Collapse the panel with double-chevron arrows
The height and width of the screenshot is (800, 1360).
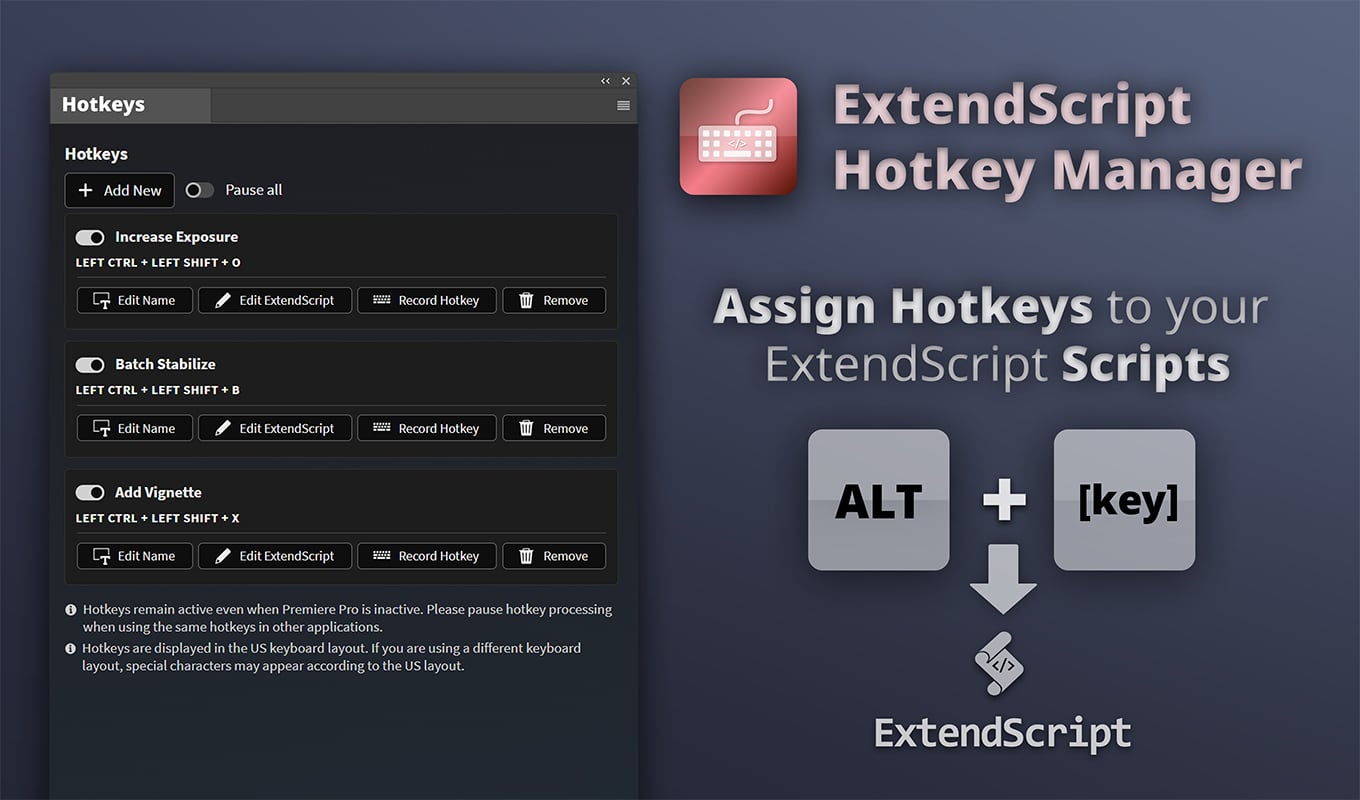(x=605, y=81)
